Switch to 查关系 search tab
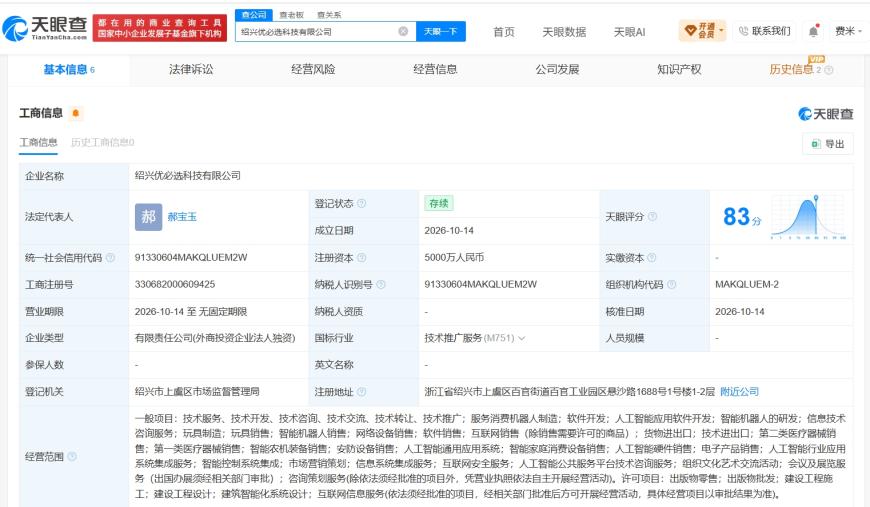The width and height of the screenshot is (870, 507). coord(329,15)
